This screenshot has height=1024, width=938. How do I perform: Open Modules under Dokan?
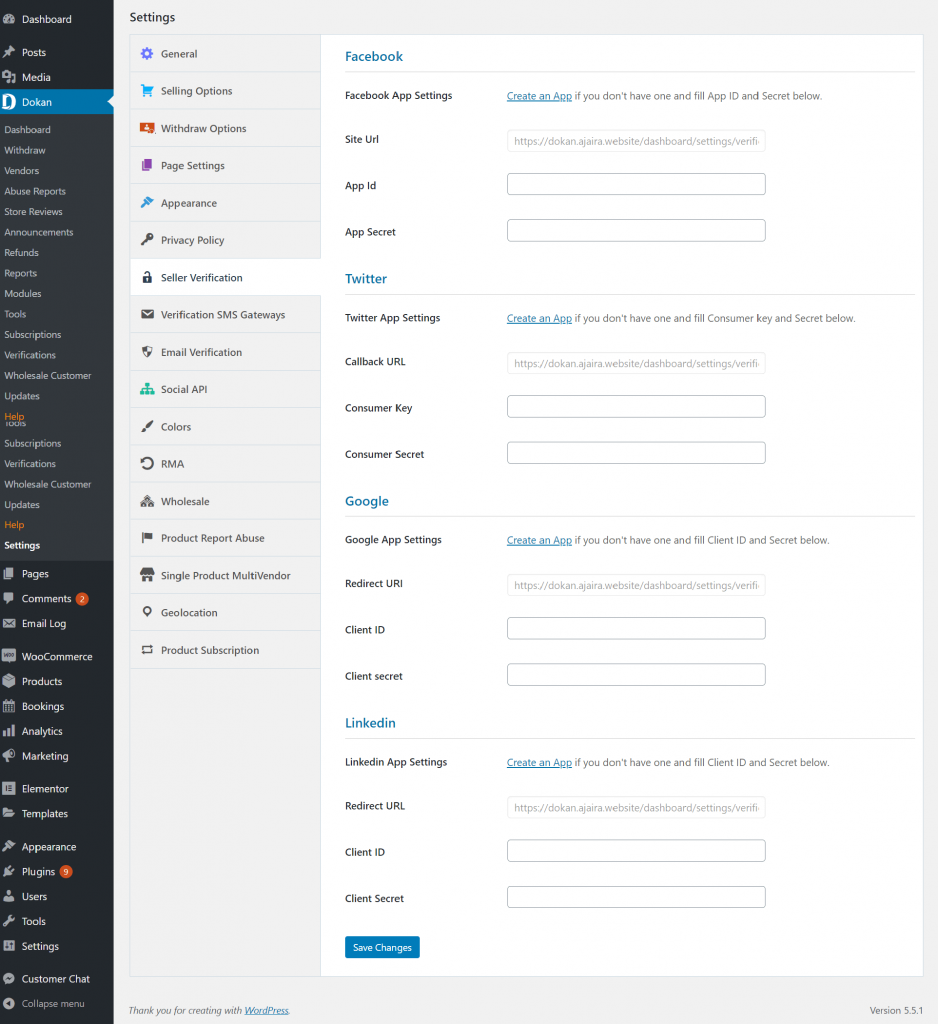tap(23, 293)
